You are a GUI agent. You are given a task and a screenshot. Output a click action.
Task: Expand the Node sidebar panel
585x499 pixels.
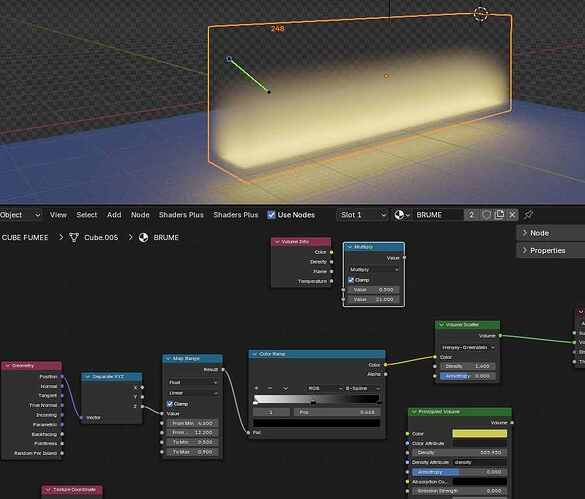(551, 233)
